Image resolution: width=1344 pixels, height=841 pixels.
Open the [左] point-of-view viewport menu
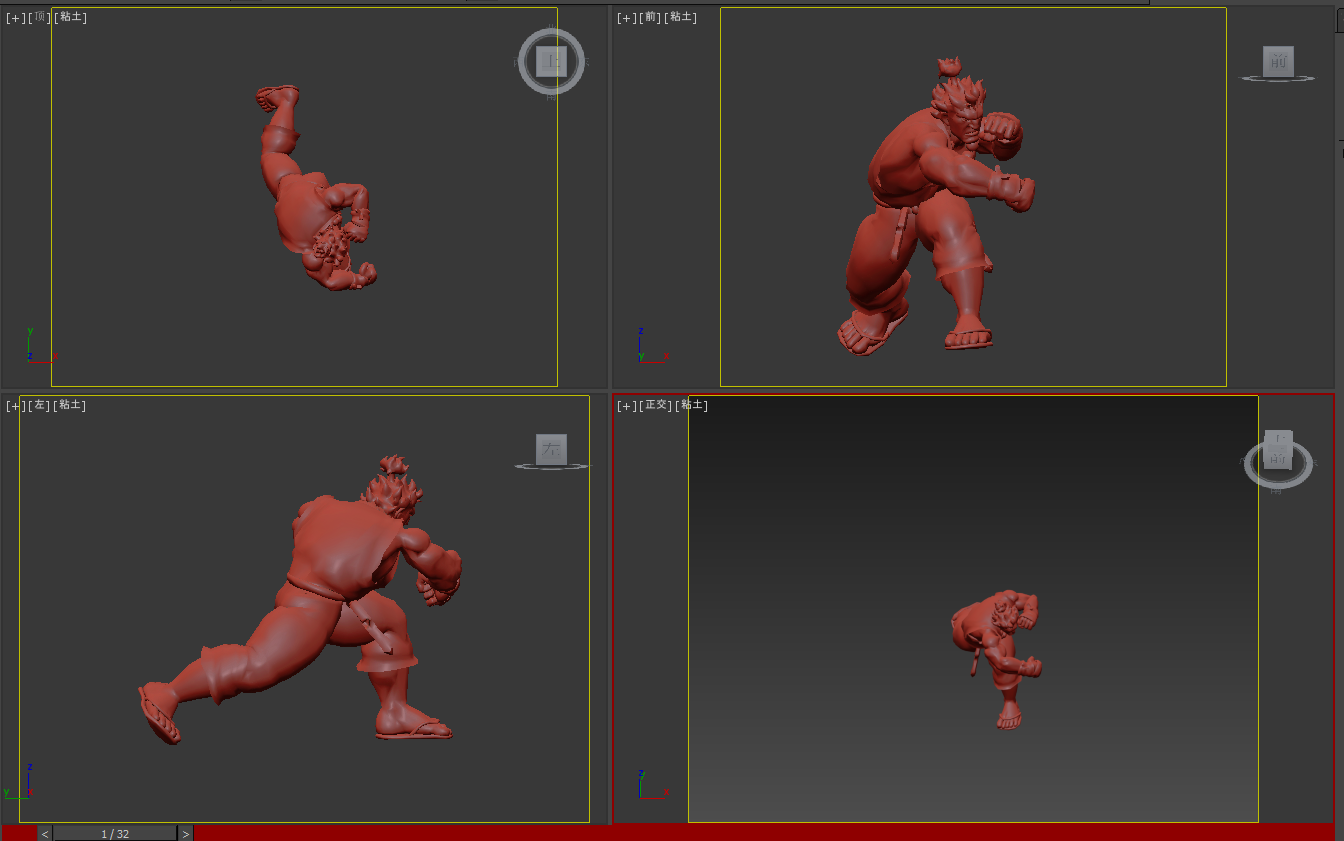[x=41, y=405]
